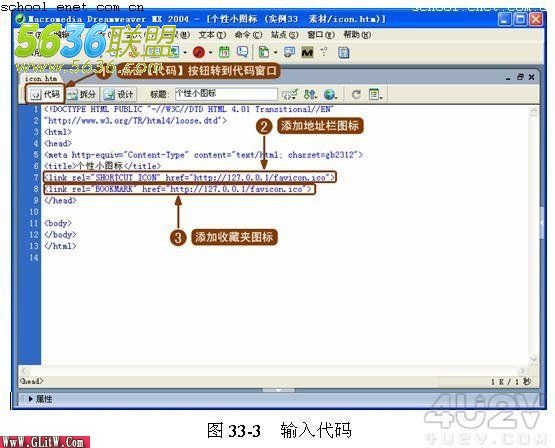Click the Templates insert icon
The height and width of the screenshot is (448, 555).
click(264, 52)
